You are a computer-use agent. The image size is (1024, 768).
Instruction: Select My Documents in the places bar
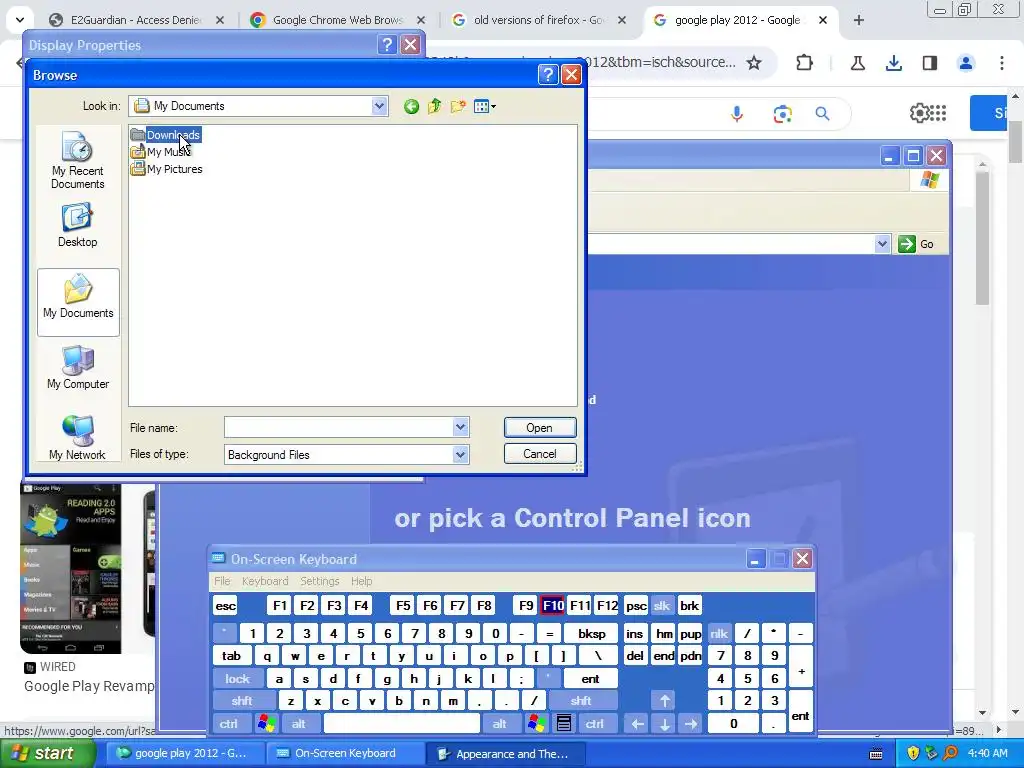click(x=78, y=302)
